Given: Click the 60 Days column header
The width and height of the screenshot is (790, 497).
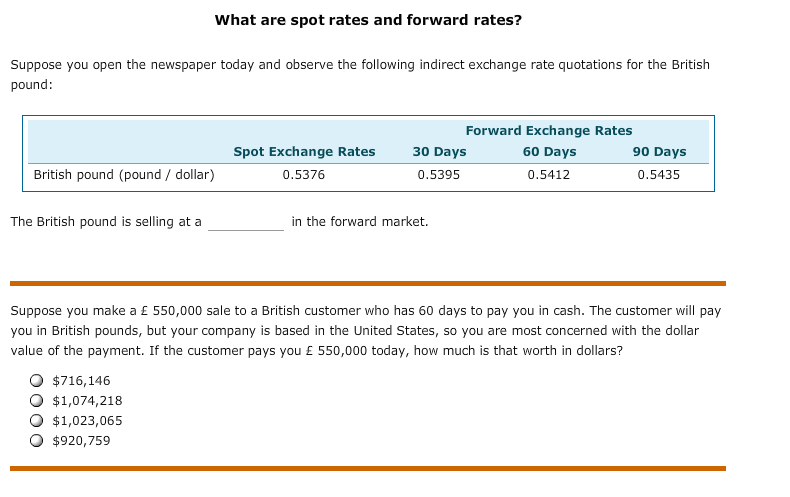Looking at the screenshot, I should pos(549,152).
